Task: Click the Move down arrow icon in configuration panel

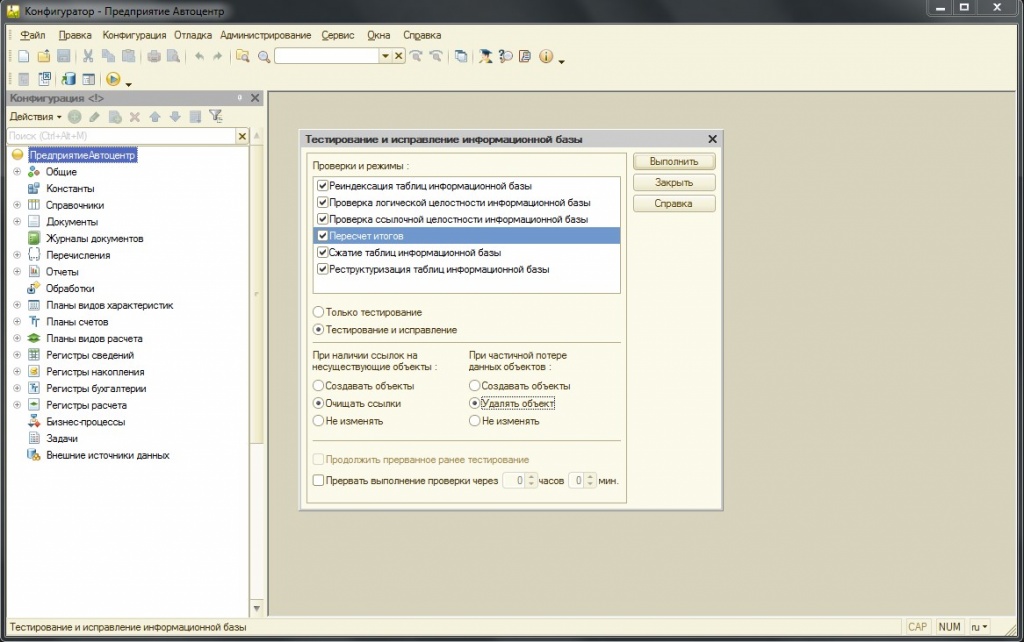Action: (x=175, y=117)
